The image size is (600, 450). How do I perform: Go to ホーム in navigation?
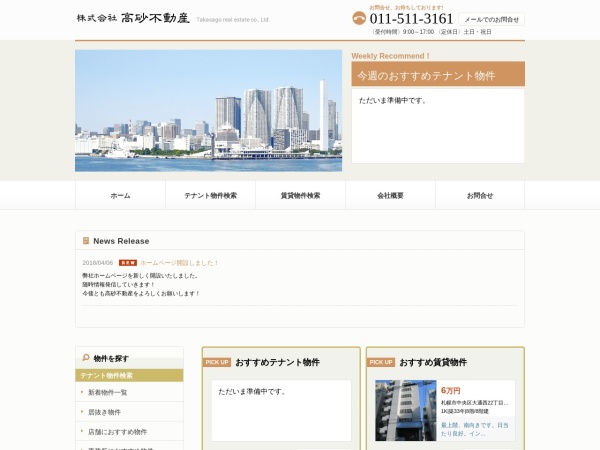point(121,196)
